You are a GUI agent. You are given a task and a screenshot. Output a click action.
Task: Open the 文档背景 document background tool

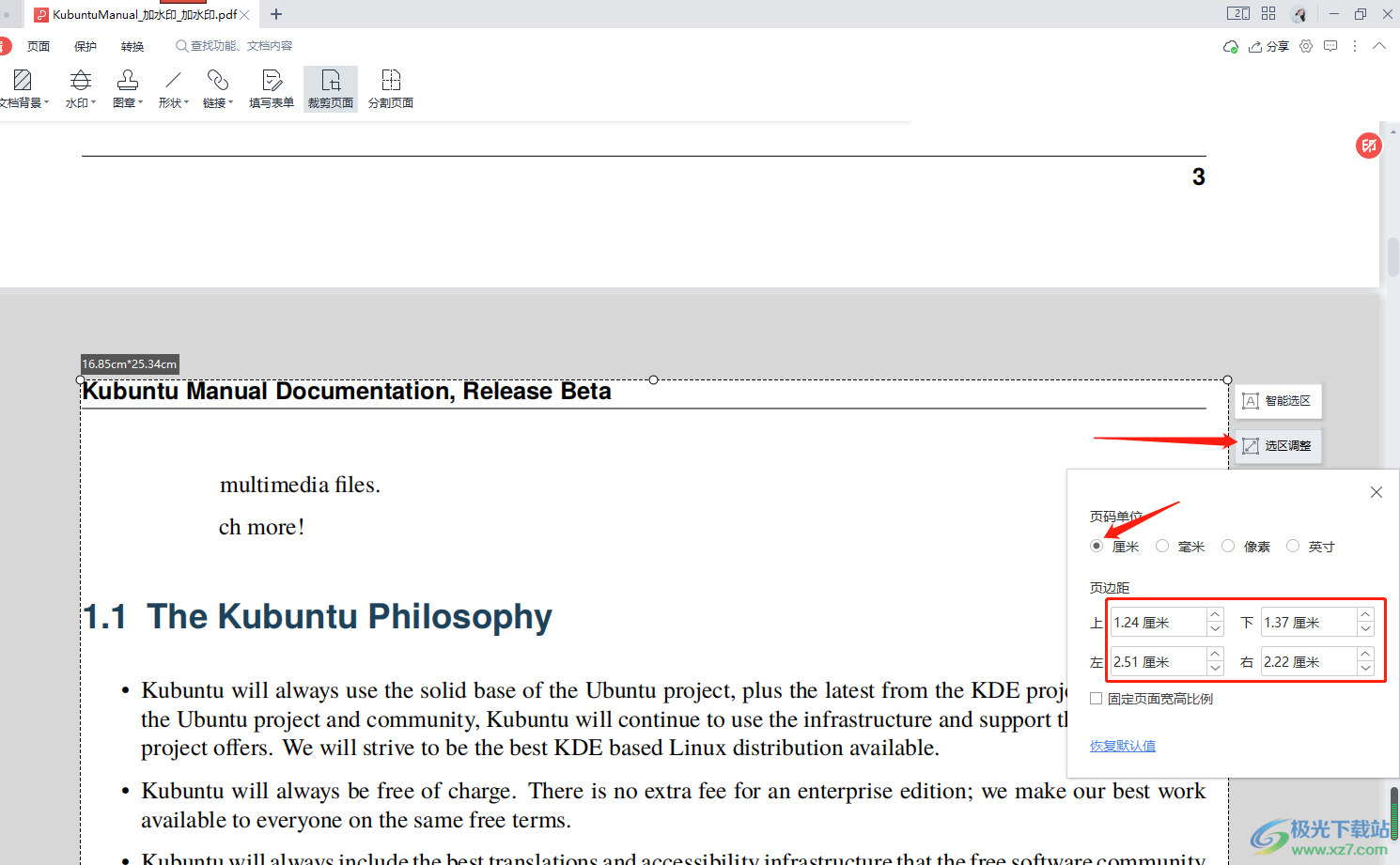pyautogui.click(x=23, y=89)
